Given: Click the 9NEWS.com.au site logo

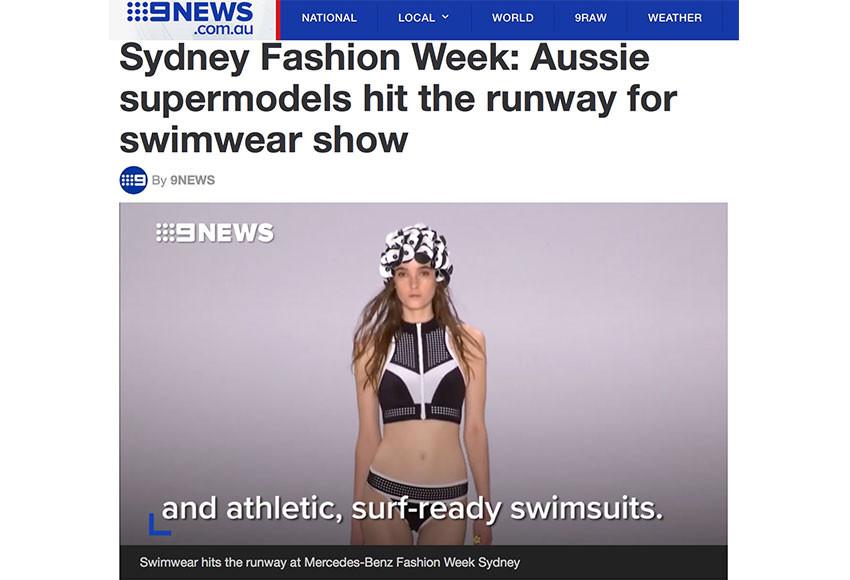Looking at the screenshot, I should [191, 18].
